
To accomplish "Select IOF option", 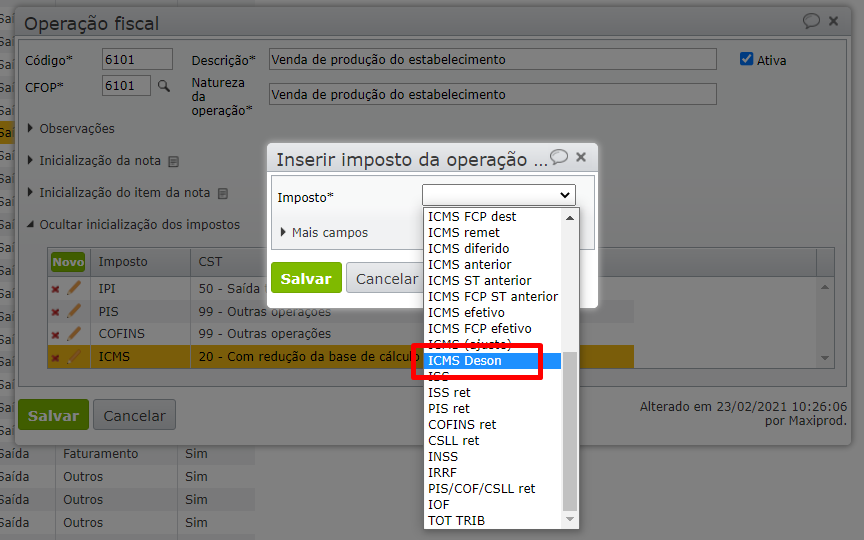I will 493,504.
